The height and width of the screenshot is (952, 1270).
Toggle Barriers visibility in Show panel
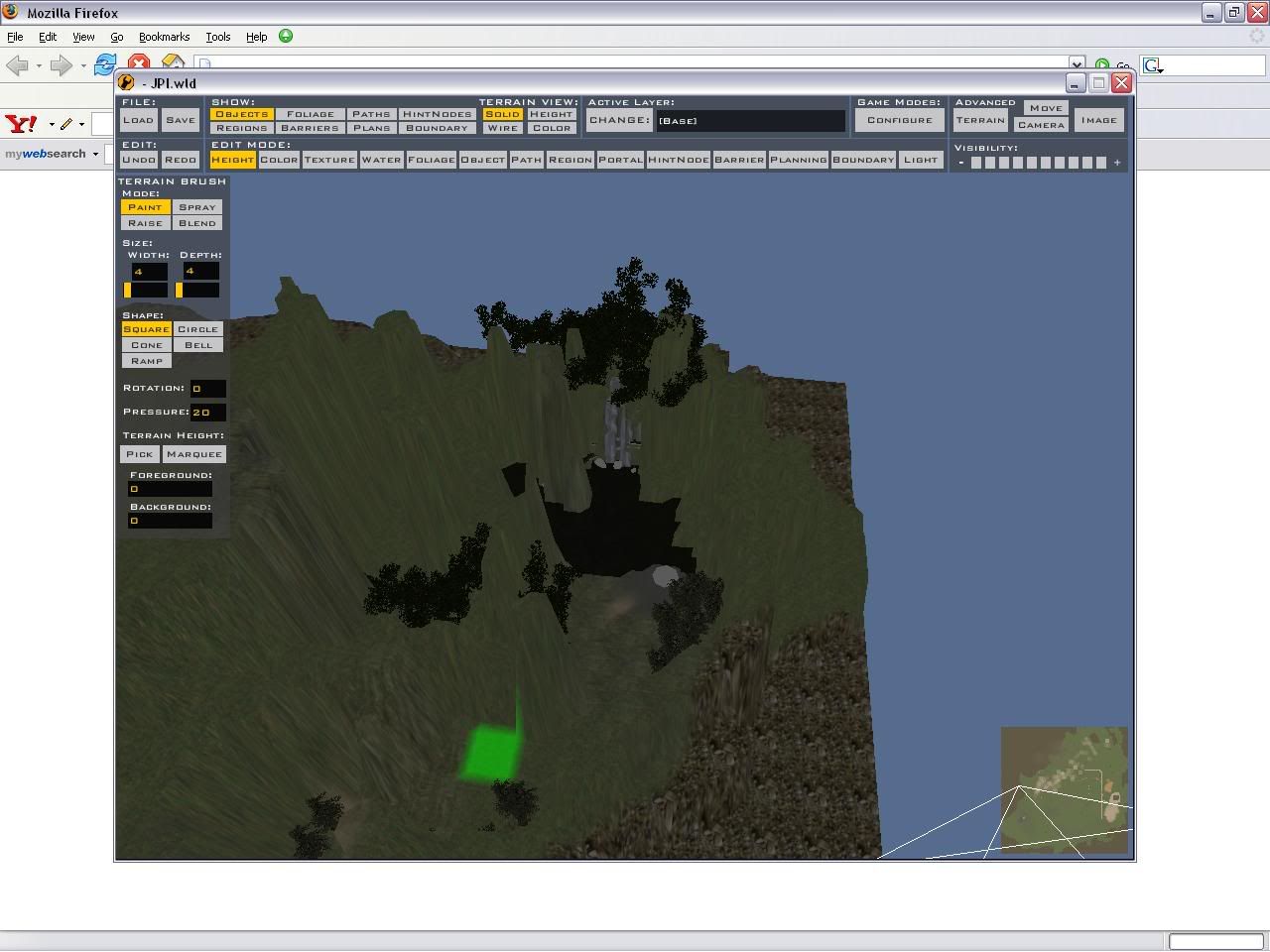coord(311,128)
